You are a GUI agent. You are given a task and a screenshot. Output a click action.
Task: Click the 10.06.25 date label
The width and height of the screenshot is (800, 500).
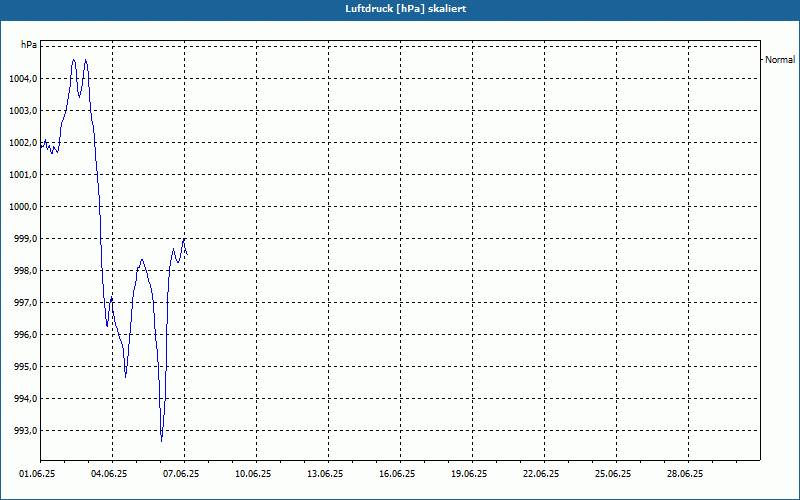(253, 474)
